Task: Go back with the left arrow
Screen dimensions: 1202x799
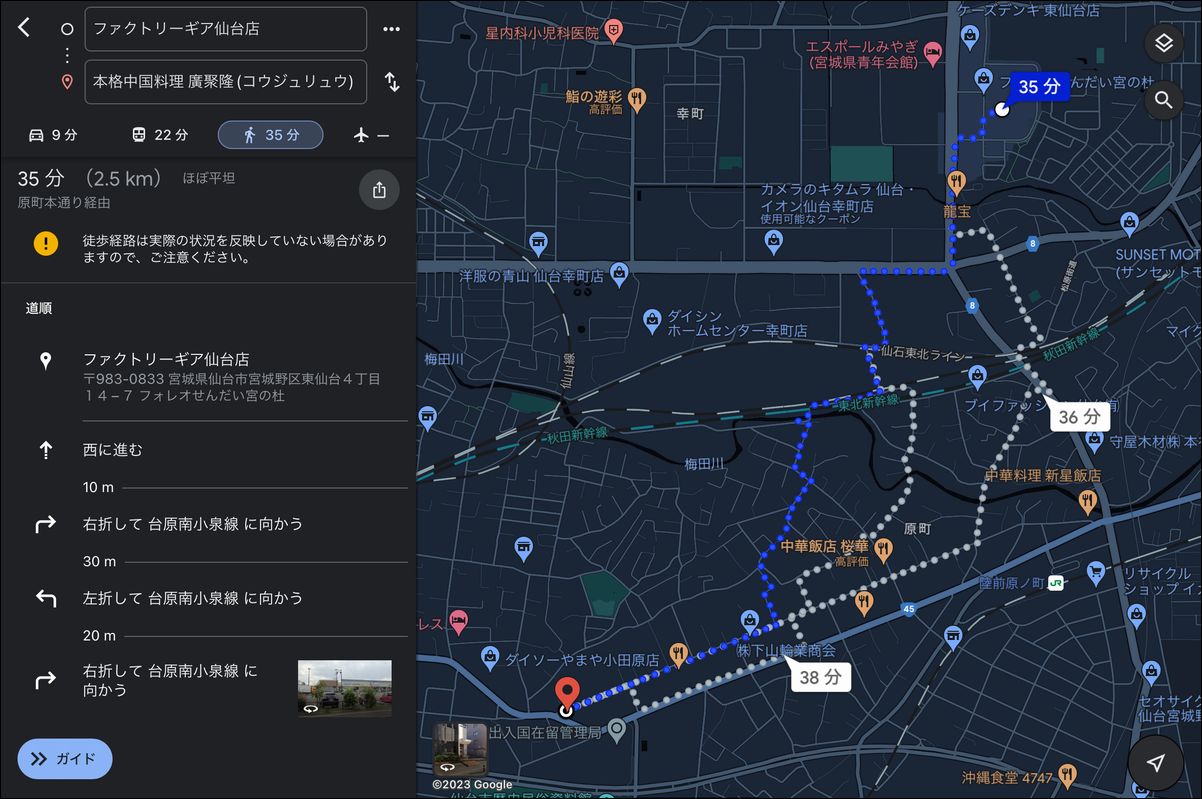Action: [24, 28]
